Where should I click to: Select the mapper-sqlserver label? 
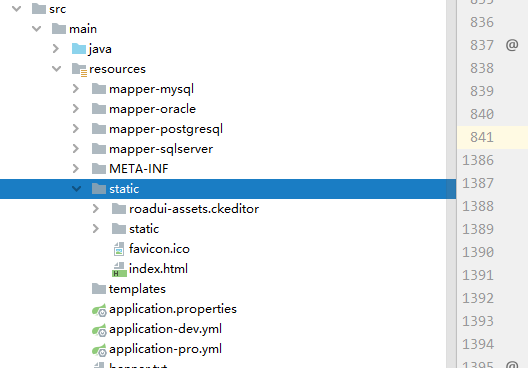coord(161,149)
